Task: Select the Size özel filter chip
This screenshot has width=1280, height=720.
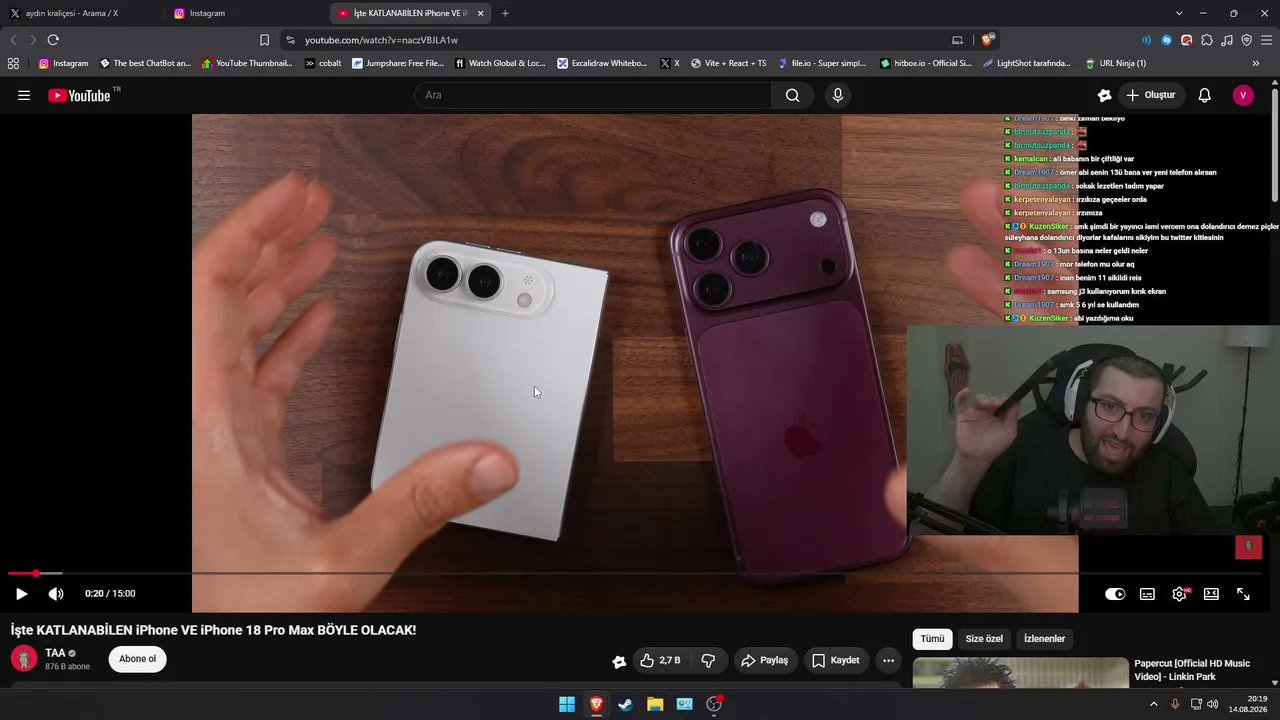Action: (x=984, y=639)
